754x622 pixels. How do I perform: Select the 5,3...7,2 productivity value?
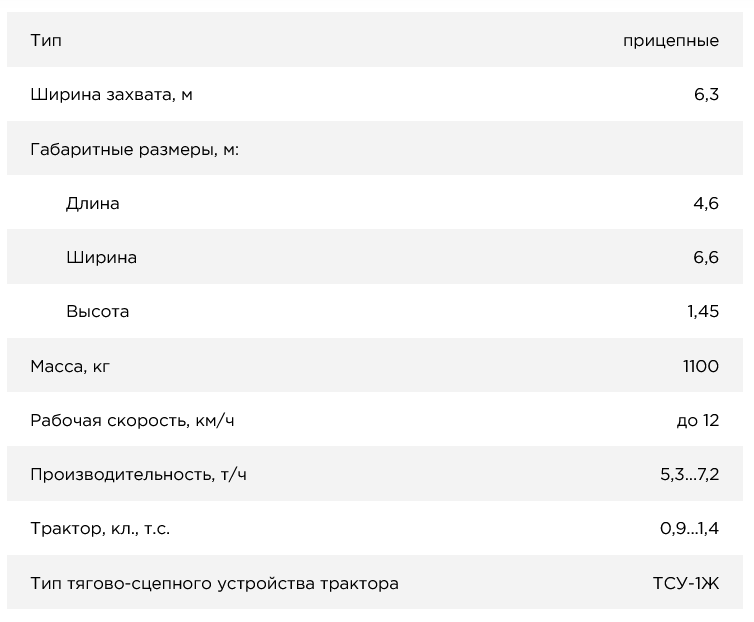tap(689, 474)
